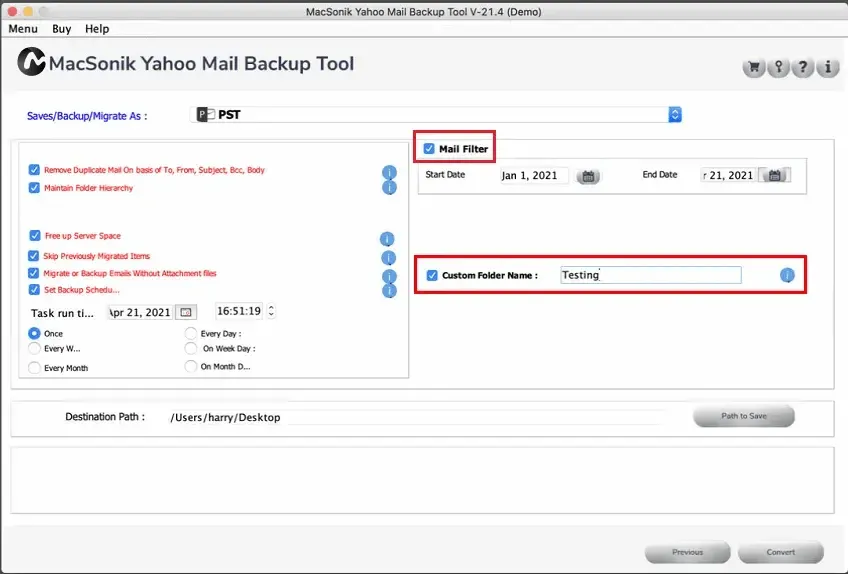The image size is (848, 574).
Task: Show info for Skip Previously Migrated Items
Action: click(388, 258)
